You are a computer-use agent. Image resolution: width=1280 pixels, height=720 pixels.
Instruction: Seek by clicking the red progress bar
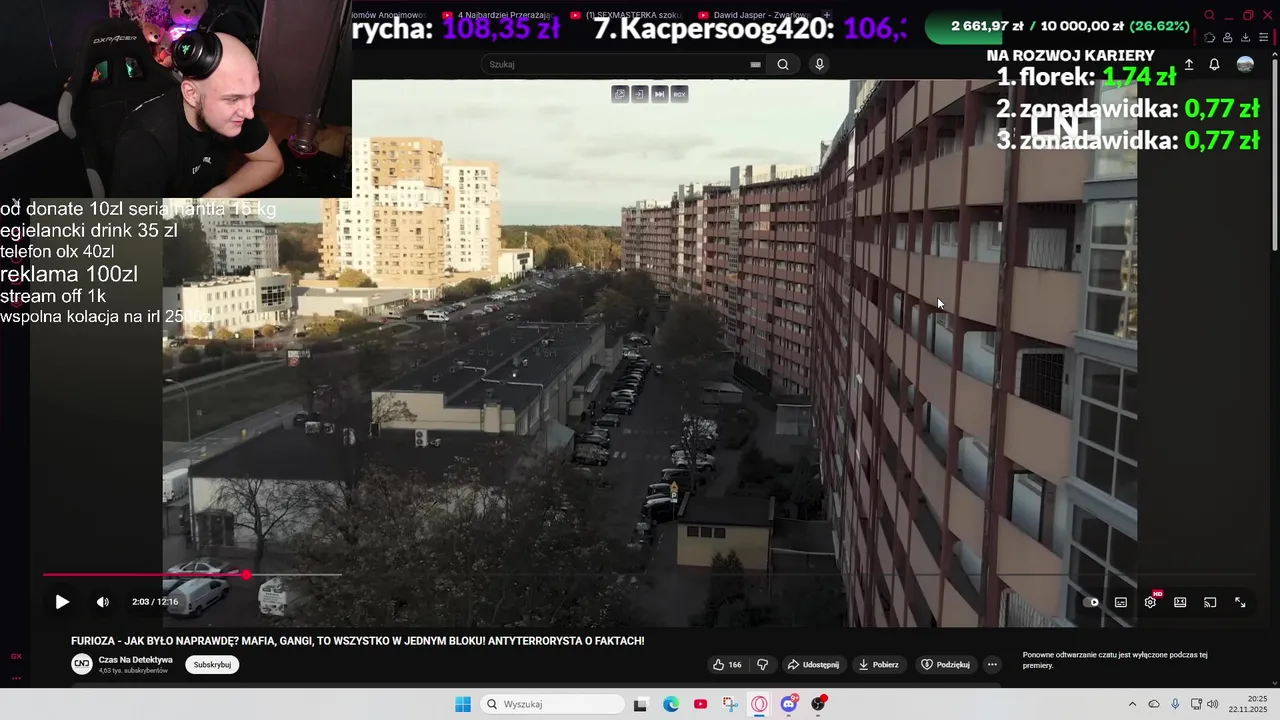pos(144,575)
